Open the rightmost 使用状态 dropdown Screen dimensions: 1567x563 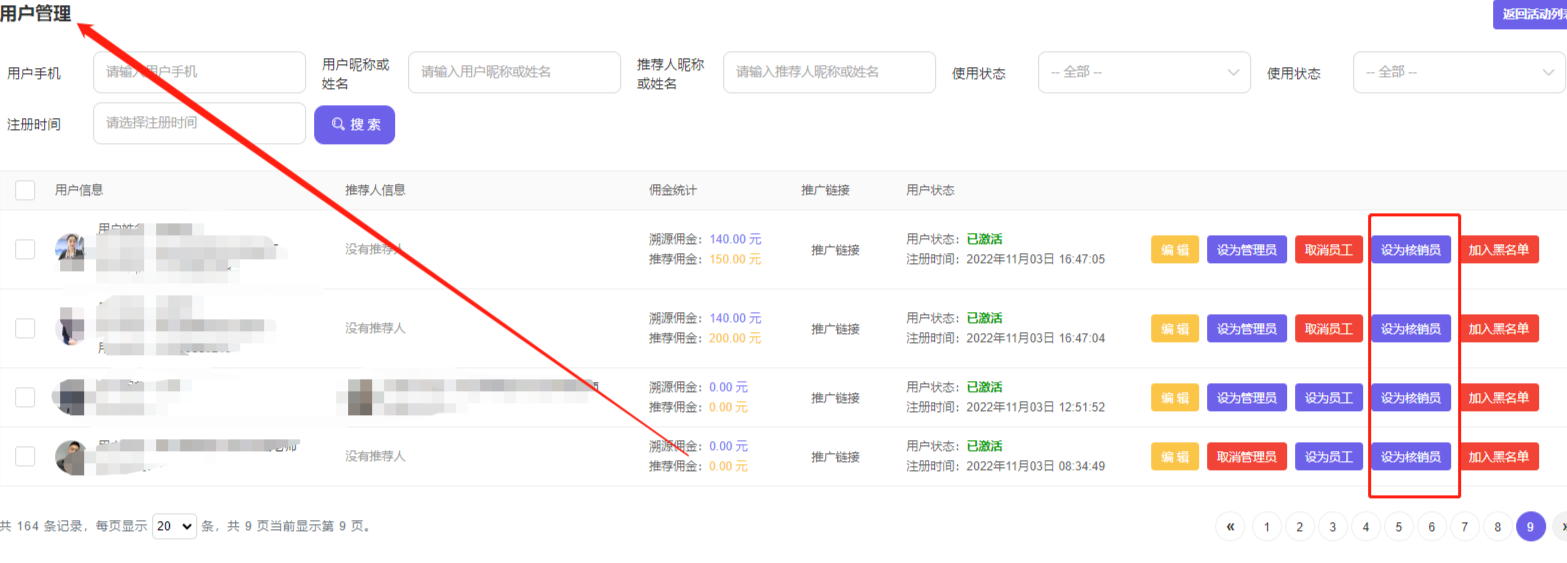(x=1460, y=72)
